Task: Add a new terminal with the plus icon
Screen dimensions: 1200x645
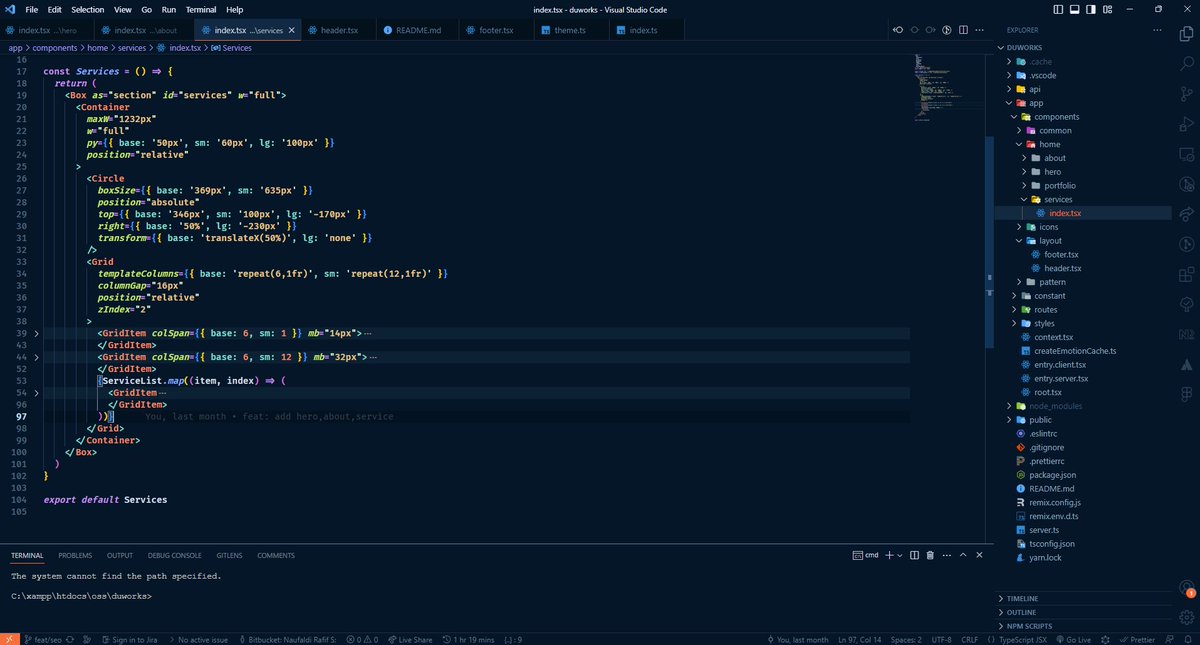Action: point(888,555)
